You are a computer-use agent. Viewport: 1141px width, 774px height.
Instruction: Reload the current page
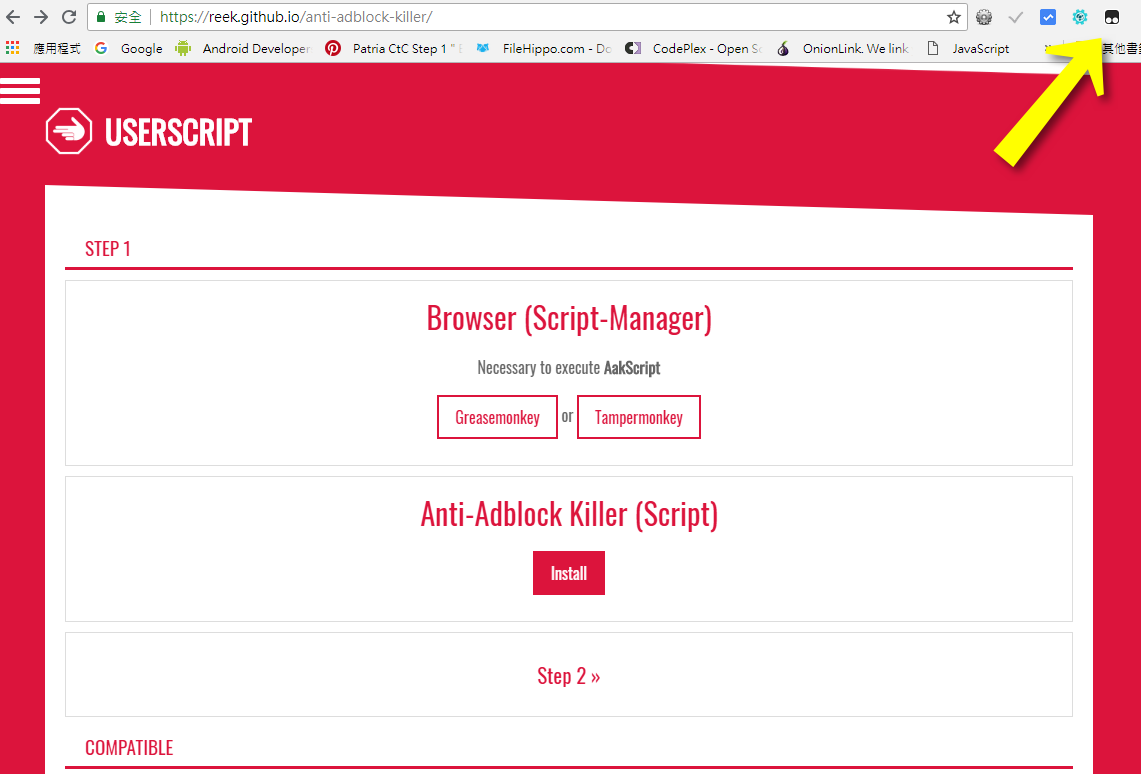pos(69,17)
